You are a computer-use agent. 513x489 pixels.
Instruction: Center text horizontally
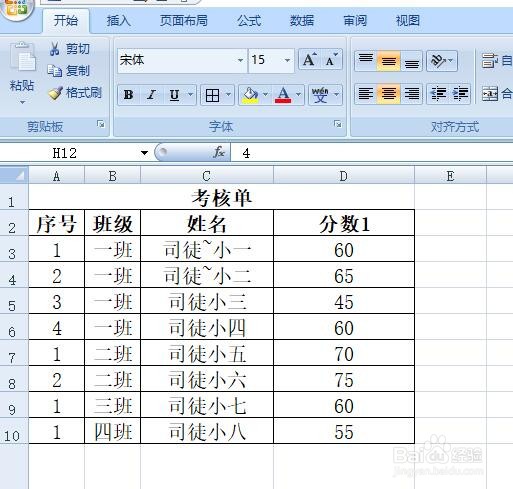click(389, 94)
